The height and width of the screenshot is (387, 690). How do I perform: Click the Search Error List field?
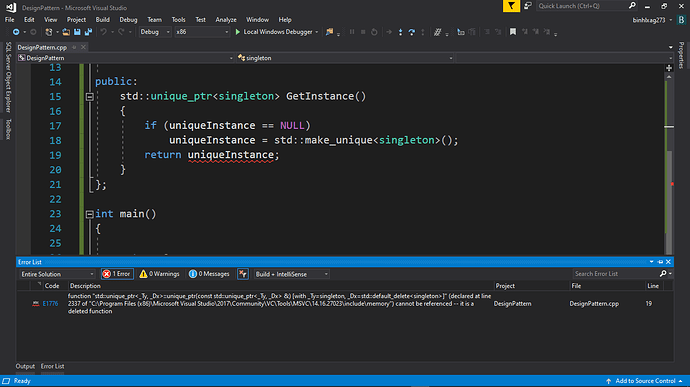615,274
